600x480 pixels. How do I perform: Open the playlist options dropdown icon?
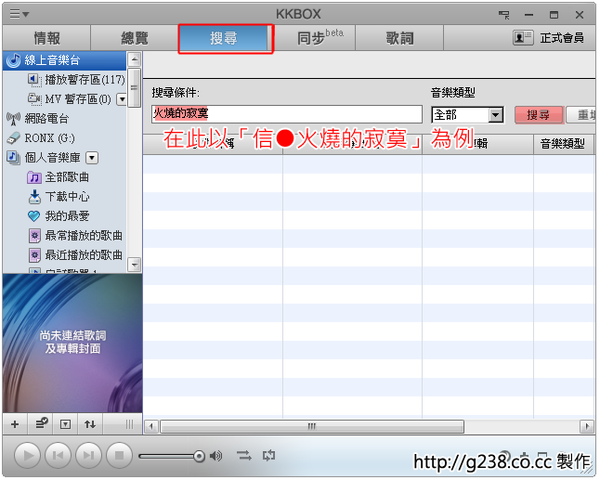click(65, 424)
